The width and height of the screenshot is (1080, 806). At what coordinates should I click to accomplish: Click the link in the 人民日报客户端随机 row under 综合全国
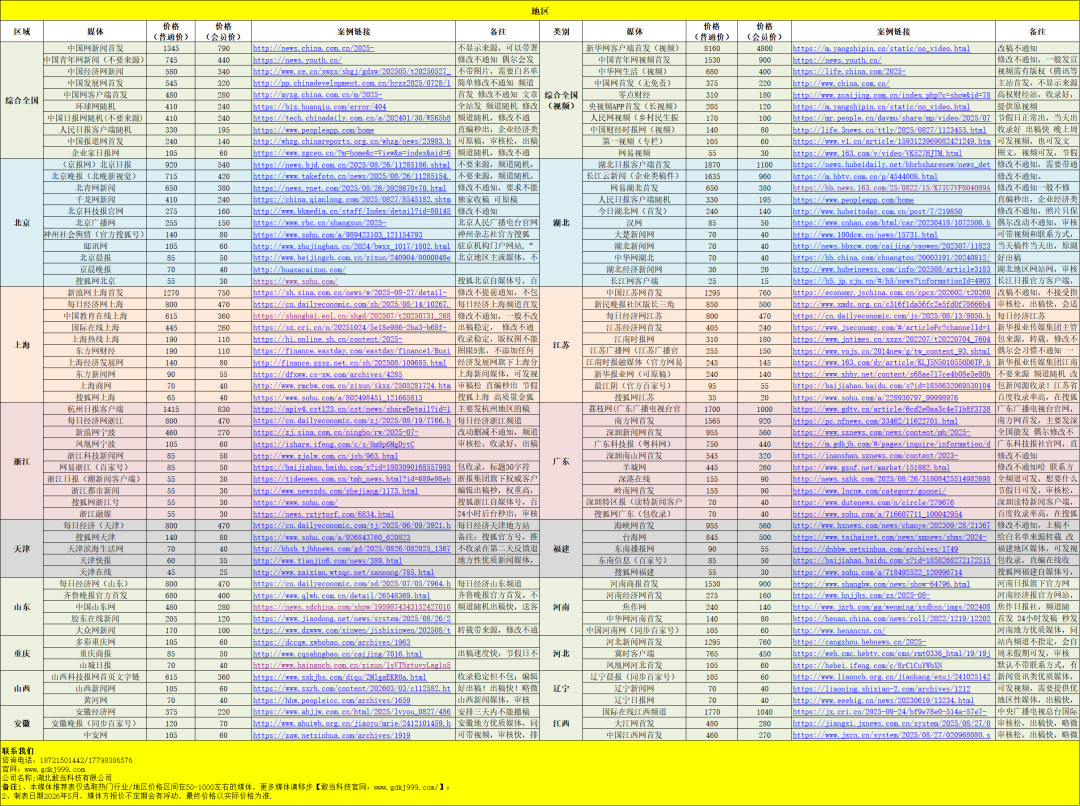click(313, 130)
